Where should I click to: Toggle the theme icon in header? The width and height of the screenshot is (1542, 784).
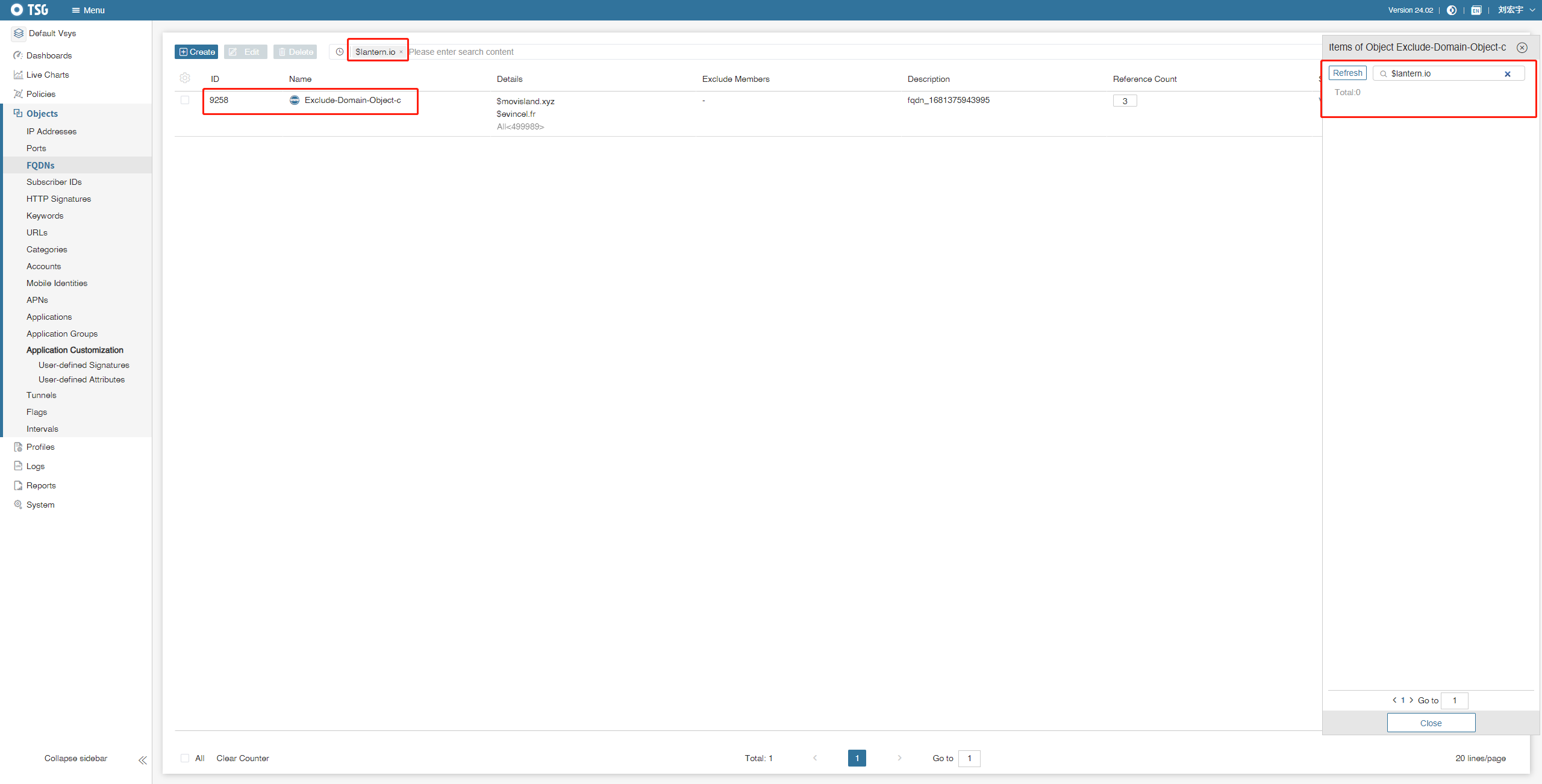click(1452, 10)
